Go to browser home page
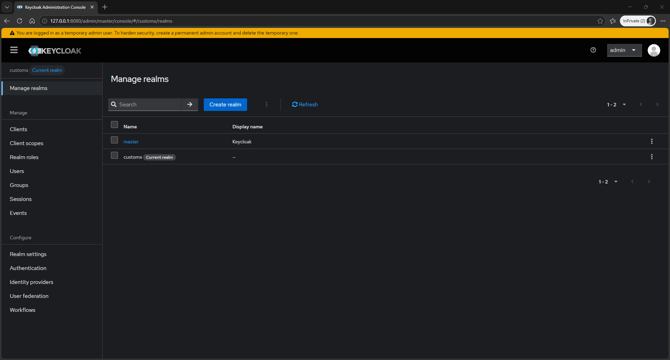The image size is (670, 360). point(32,21)
